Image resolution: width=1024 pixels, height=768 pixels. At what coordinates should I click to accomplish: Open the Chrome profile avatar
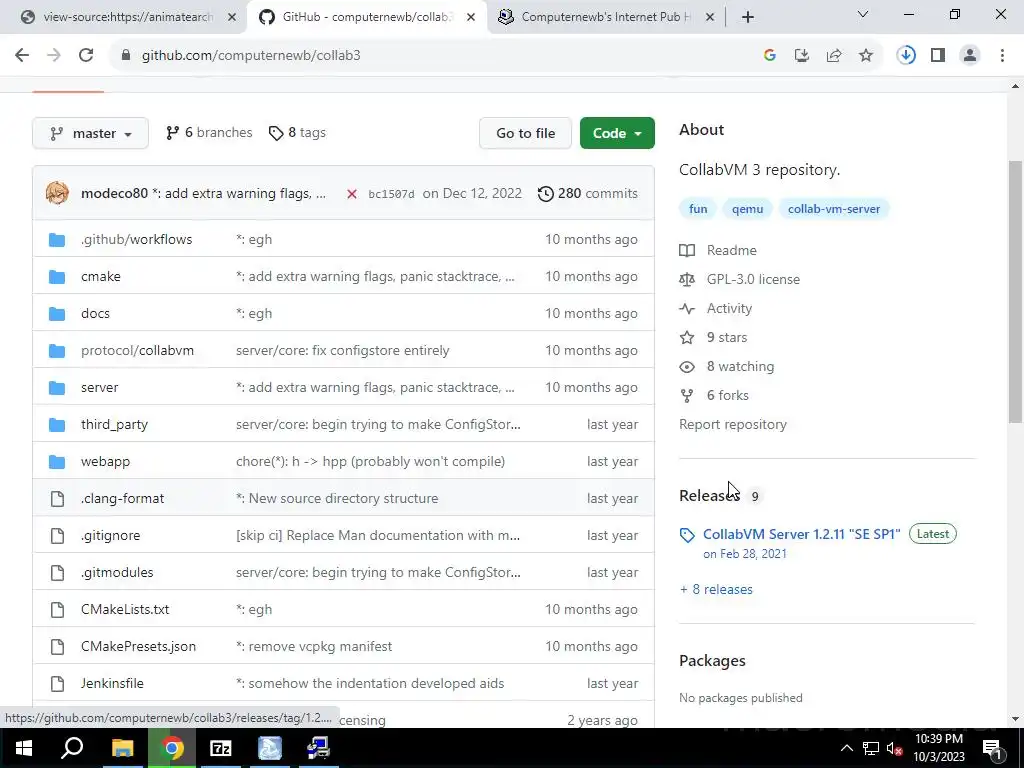(970, 56)
